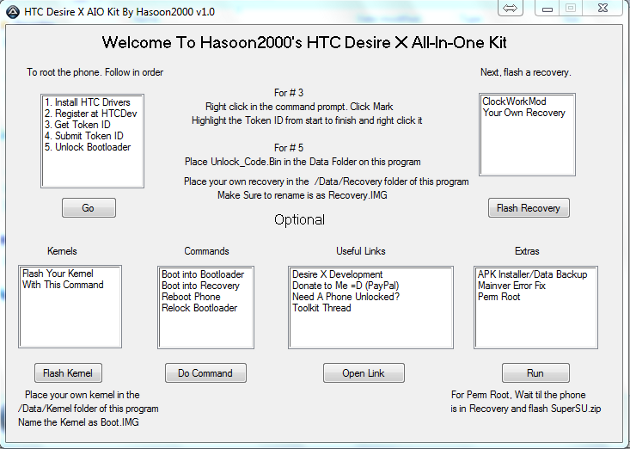Select "5. Unlock Bootloader" item
630x449 pixels.
coord(88,147)
